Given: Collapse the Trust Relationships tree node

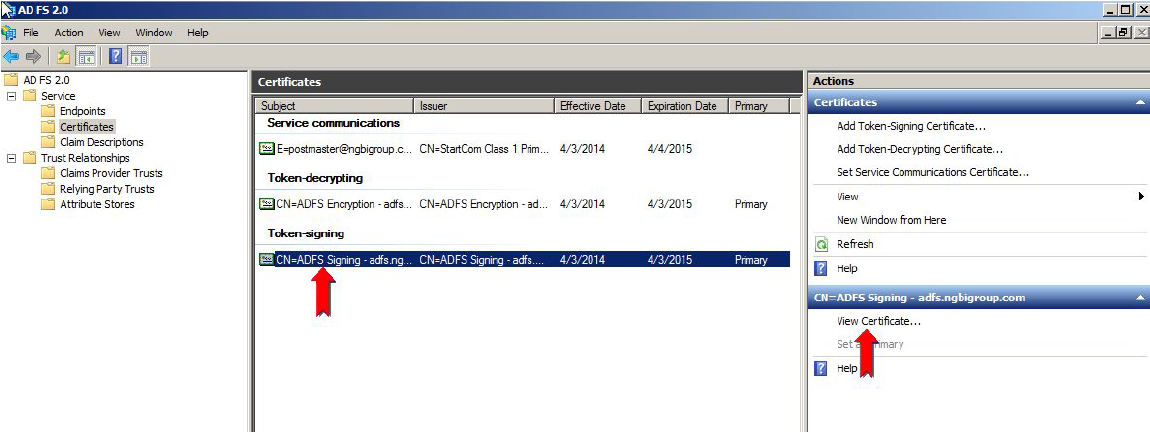Looking at the screenshot, I should (x=12, y=158).
